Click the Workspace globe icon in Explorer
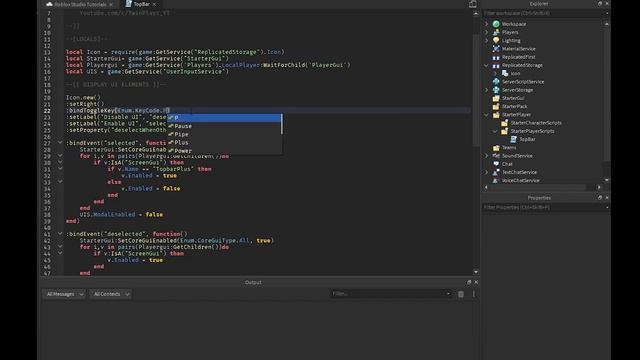The width and height of the screenshot is (640, 360). [x=496, y=24]
